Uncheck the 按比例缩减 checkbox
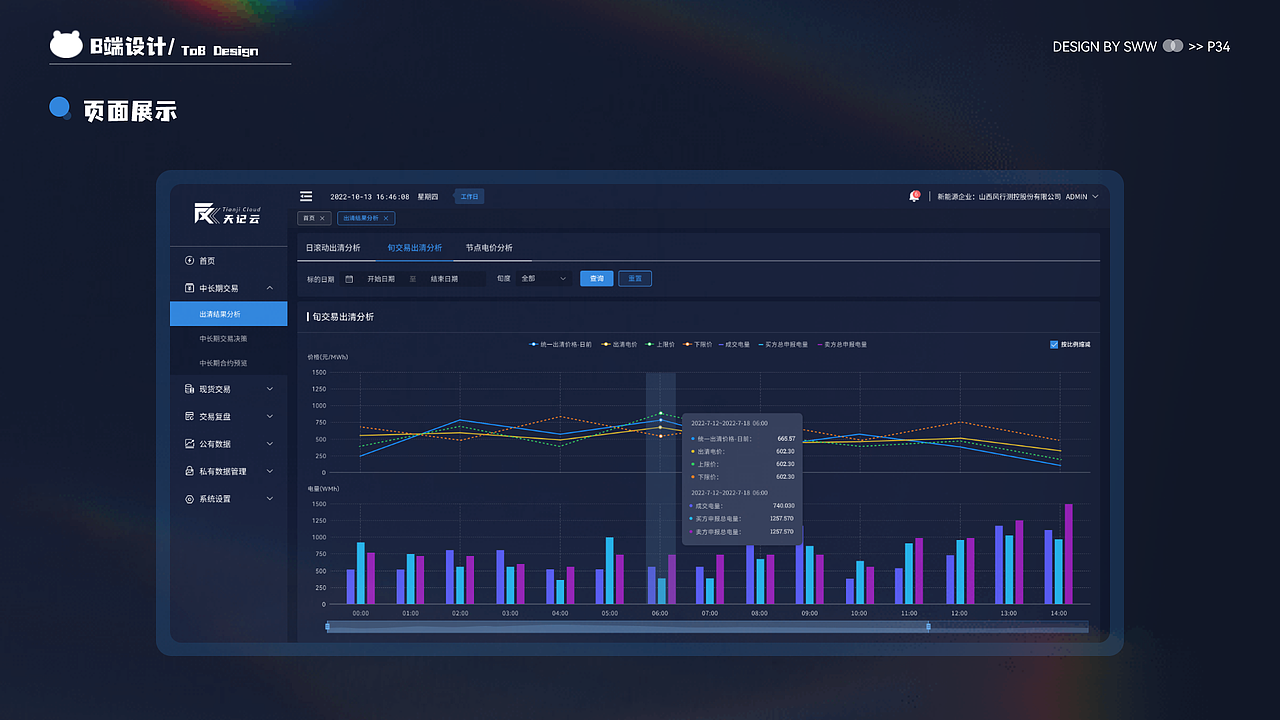Viewport: 1280px width, 720px height. point(1054,344)
